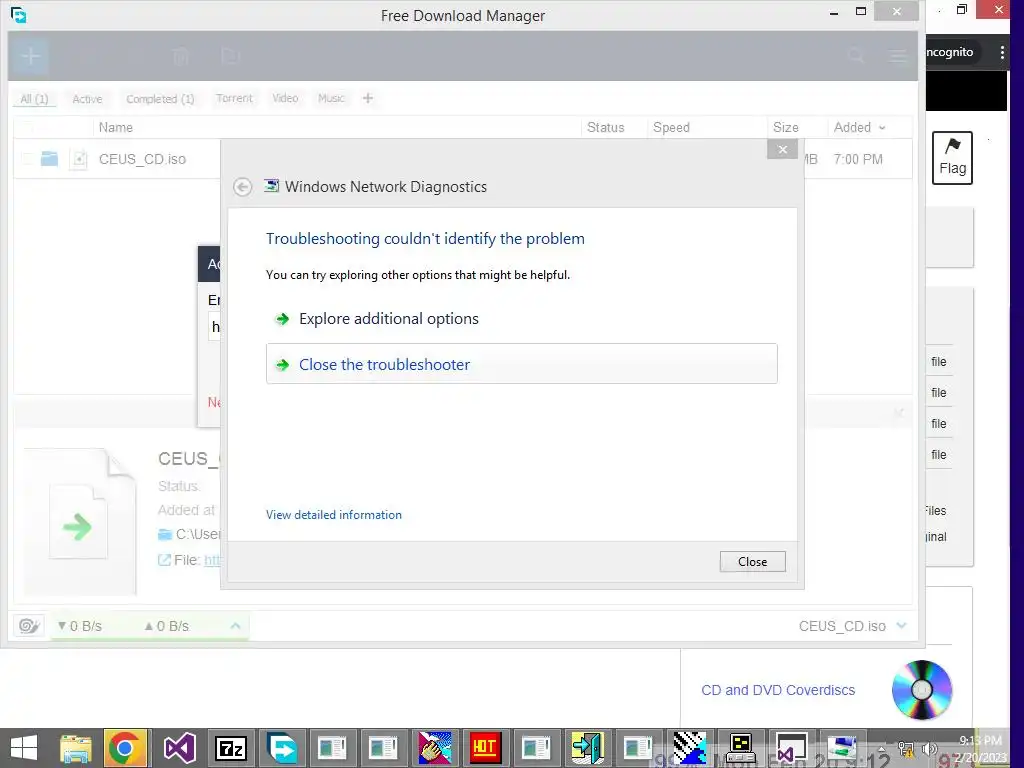Open the hamburger menu in Free Download Manager
1024x768 pixels.
click(899, 56)
